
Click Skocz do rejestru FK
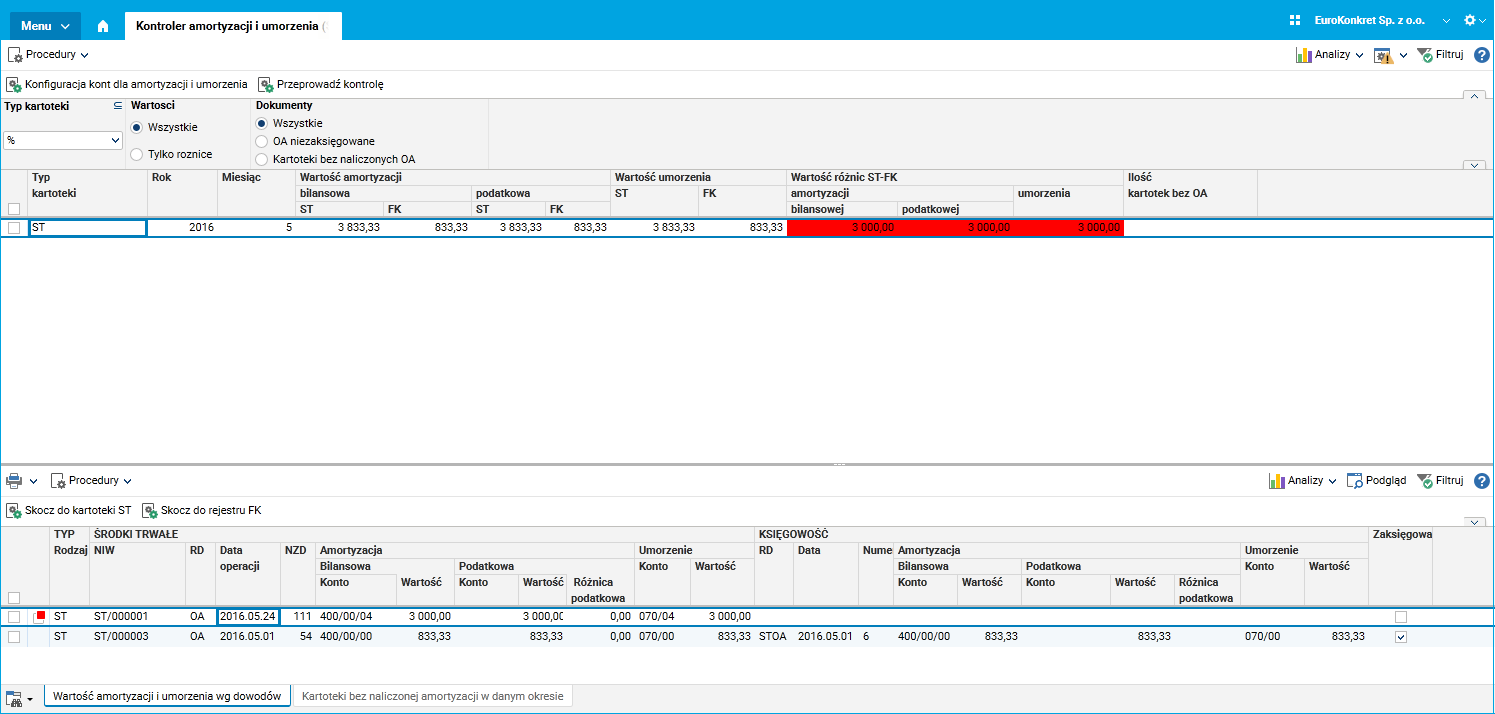[202, 510]
